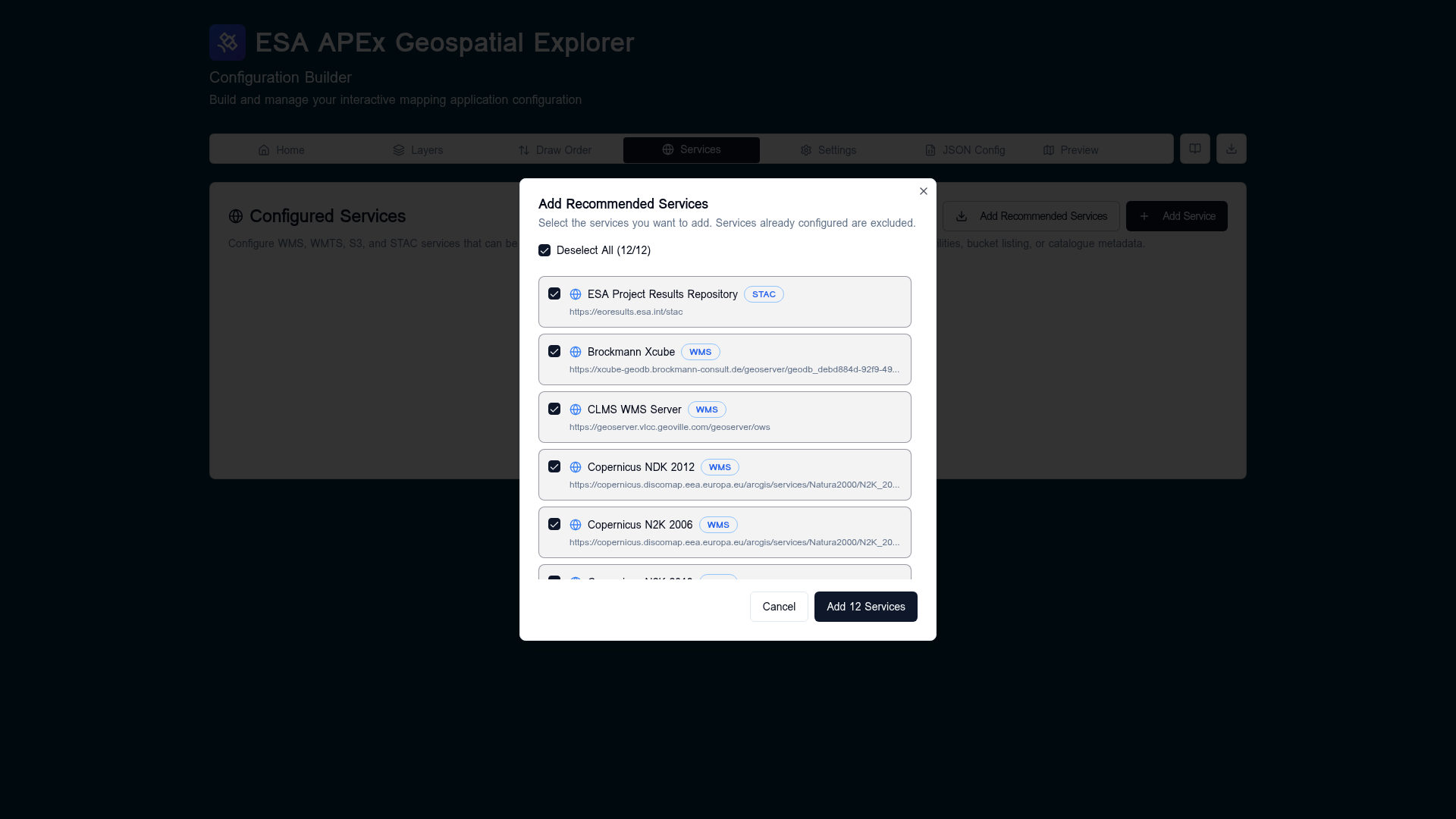
Task: Click the WMS badge on Copernicus N2K 2006
Action: (718, 525)
